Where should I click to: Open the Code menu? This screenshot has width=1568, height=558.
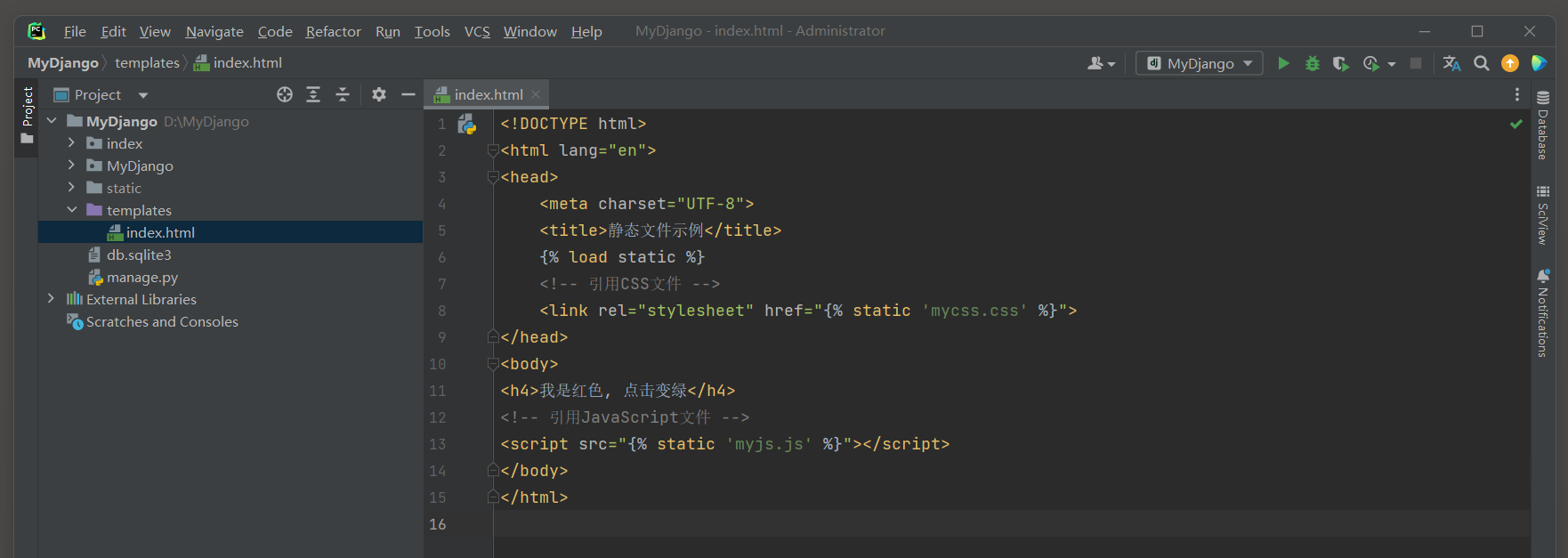pyautogui.click(x=275, y=31)
